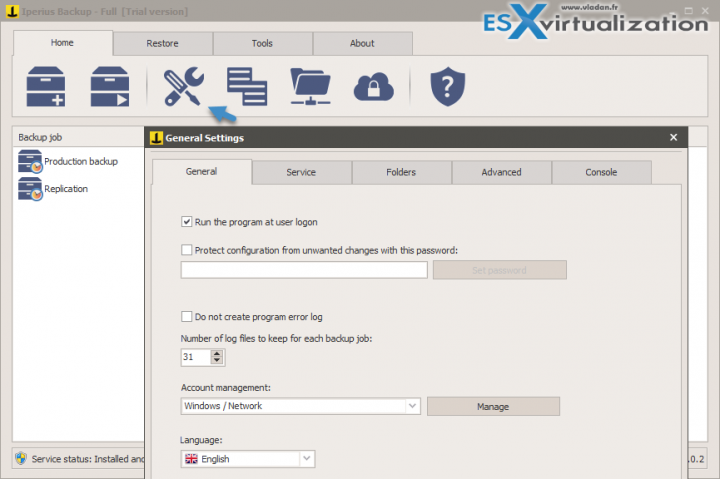This screenshot has height=479, width=720.
Task: Close the General Settings dialog
Action: pos(674,137)
